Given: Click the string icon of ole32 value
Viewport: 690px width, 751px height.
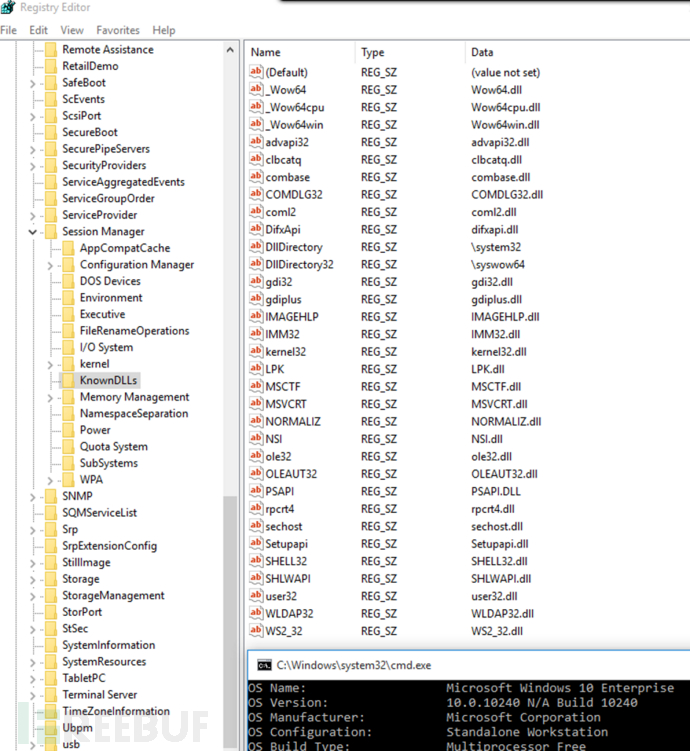Looking at the screenshot, I should (x=256, y=456).
